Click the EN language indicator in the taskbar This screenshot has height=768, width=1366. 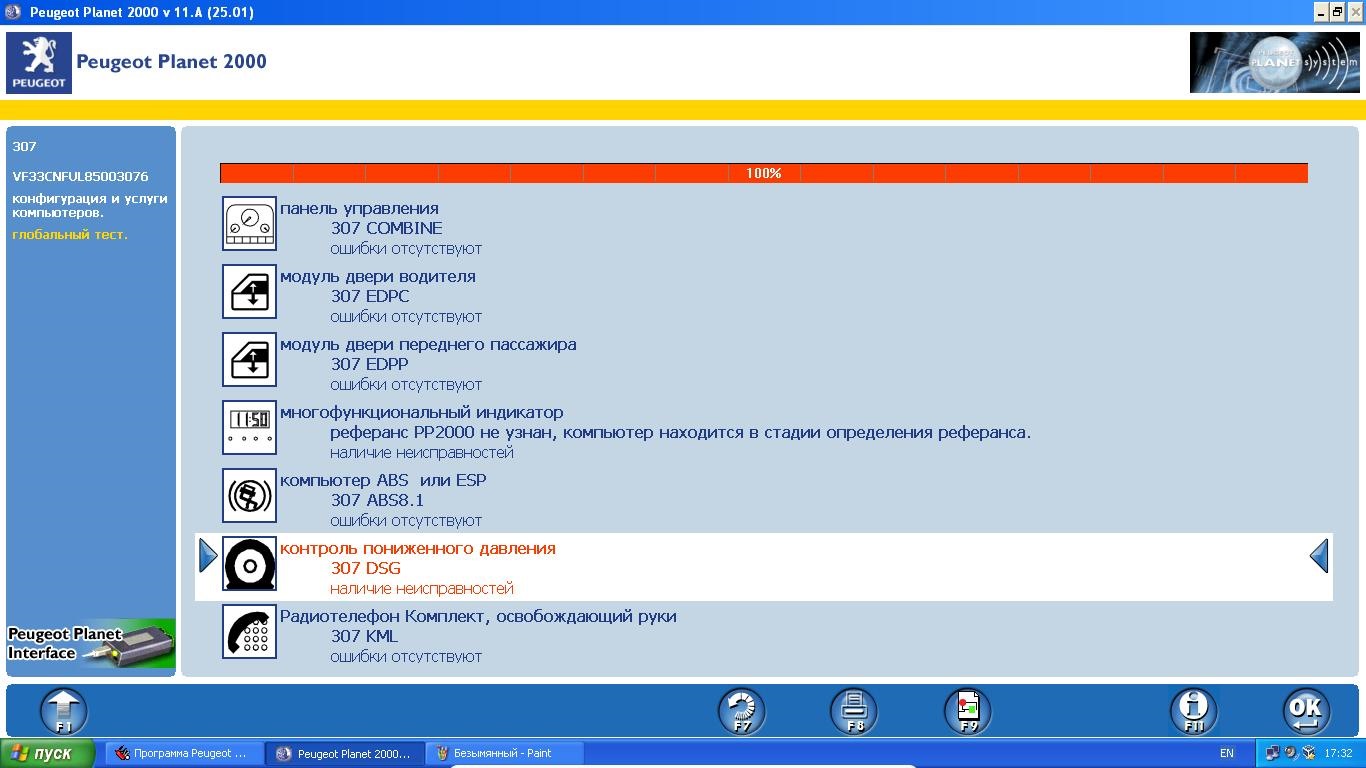(x=1227, y=753)
